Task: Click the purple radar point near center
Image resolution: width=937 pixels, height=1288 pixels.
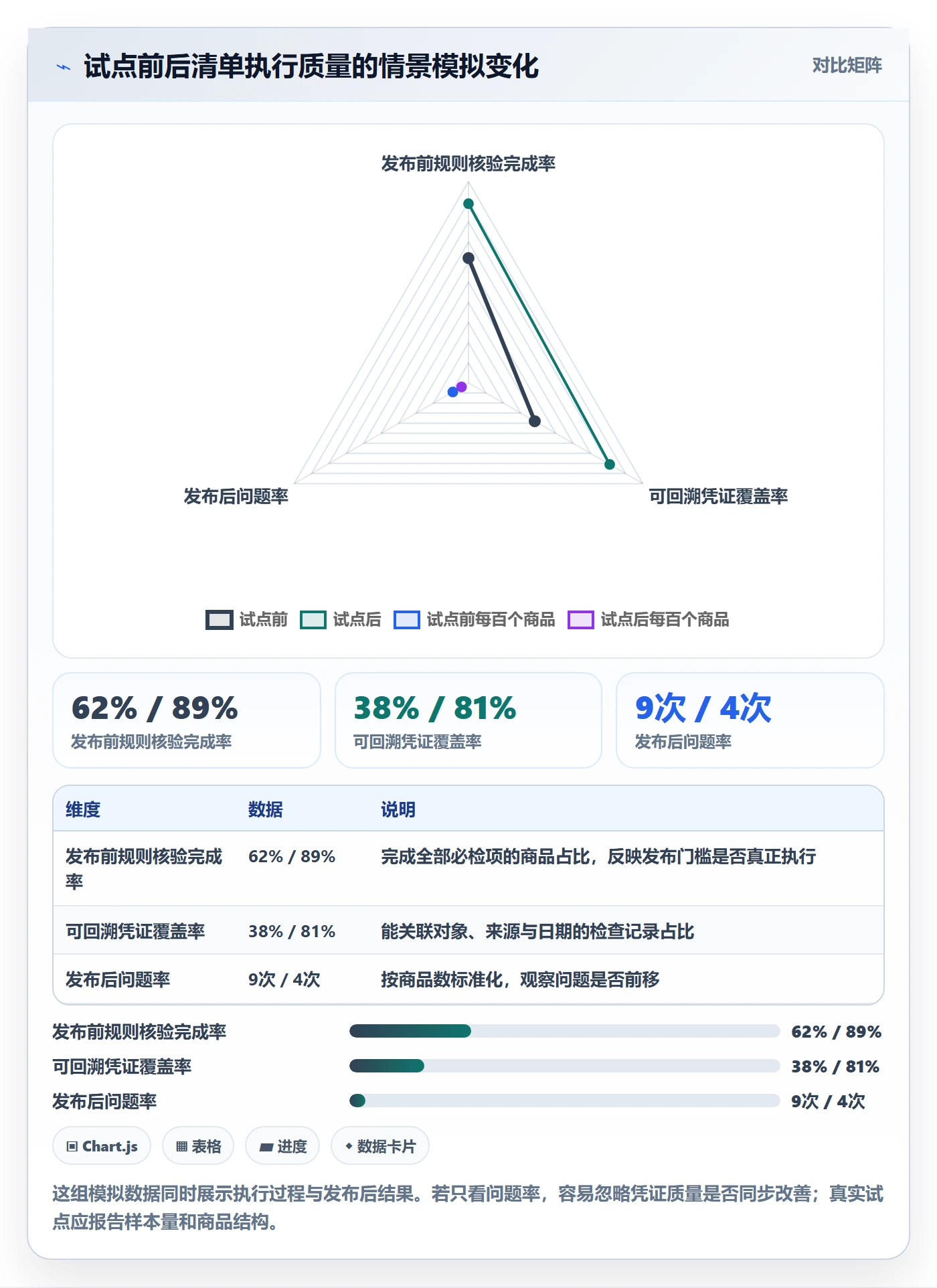Action: coord(461,387)
